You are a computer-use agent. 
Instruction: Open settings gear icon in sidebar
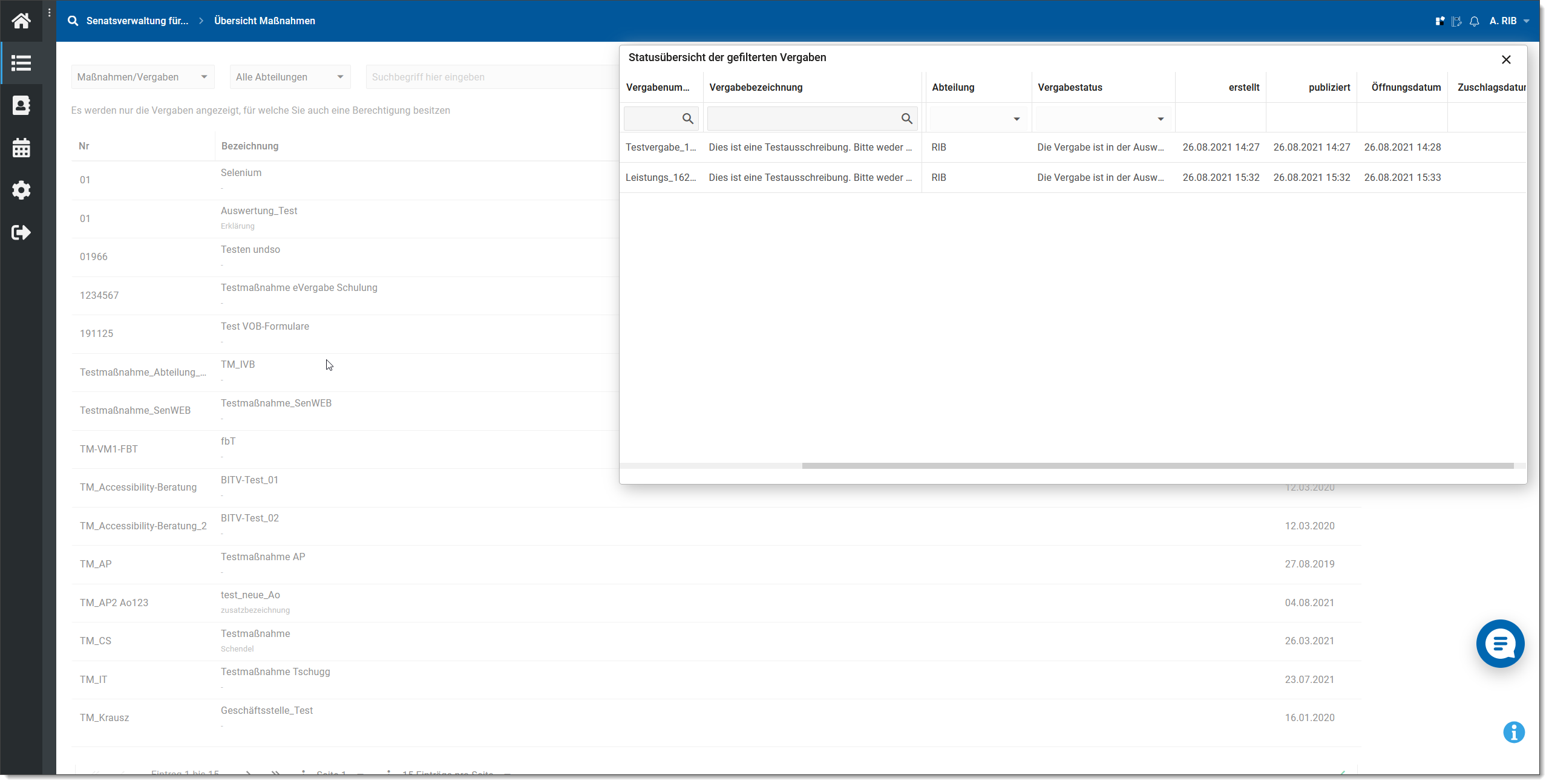[21, 190]
